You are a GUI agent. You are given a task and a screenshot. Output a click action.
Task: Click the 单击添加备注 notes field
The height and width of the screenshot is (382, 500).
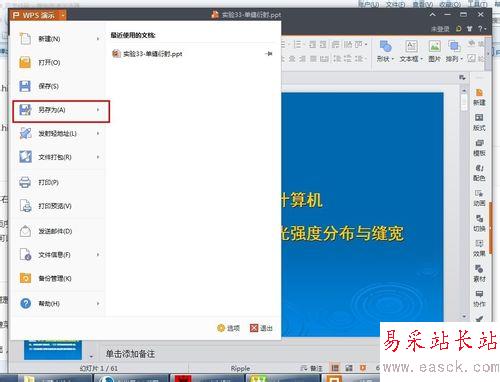point(130,354)
